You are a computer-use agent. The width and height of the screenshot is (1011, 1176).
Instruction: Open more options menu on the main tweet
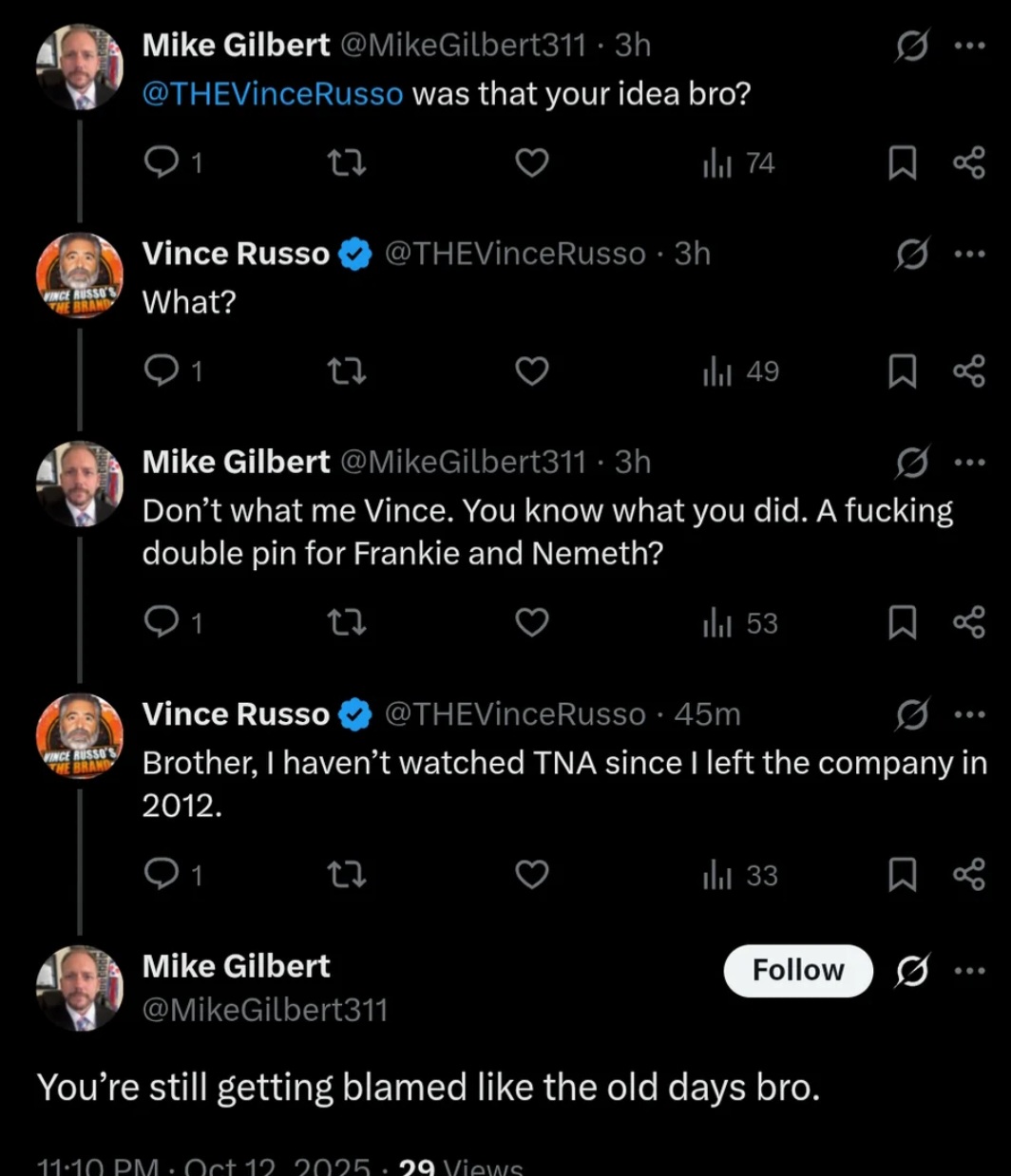(x=969, y=970)
